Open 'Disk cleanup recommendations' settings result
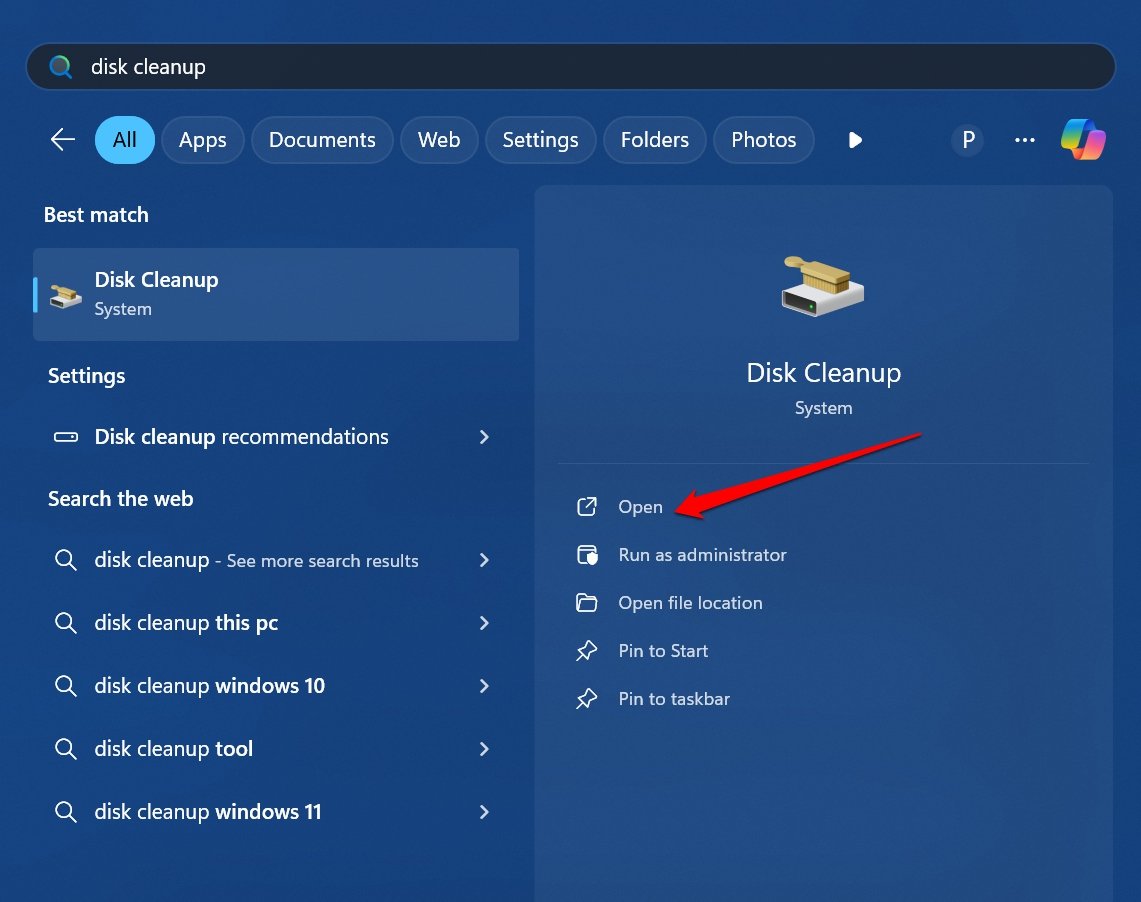Viewport: 1141px width, 902px height. (x=276, y=437)
